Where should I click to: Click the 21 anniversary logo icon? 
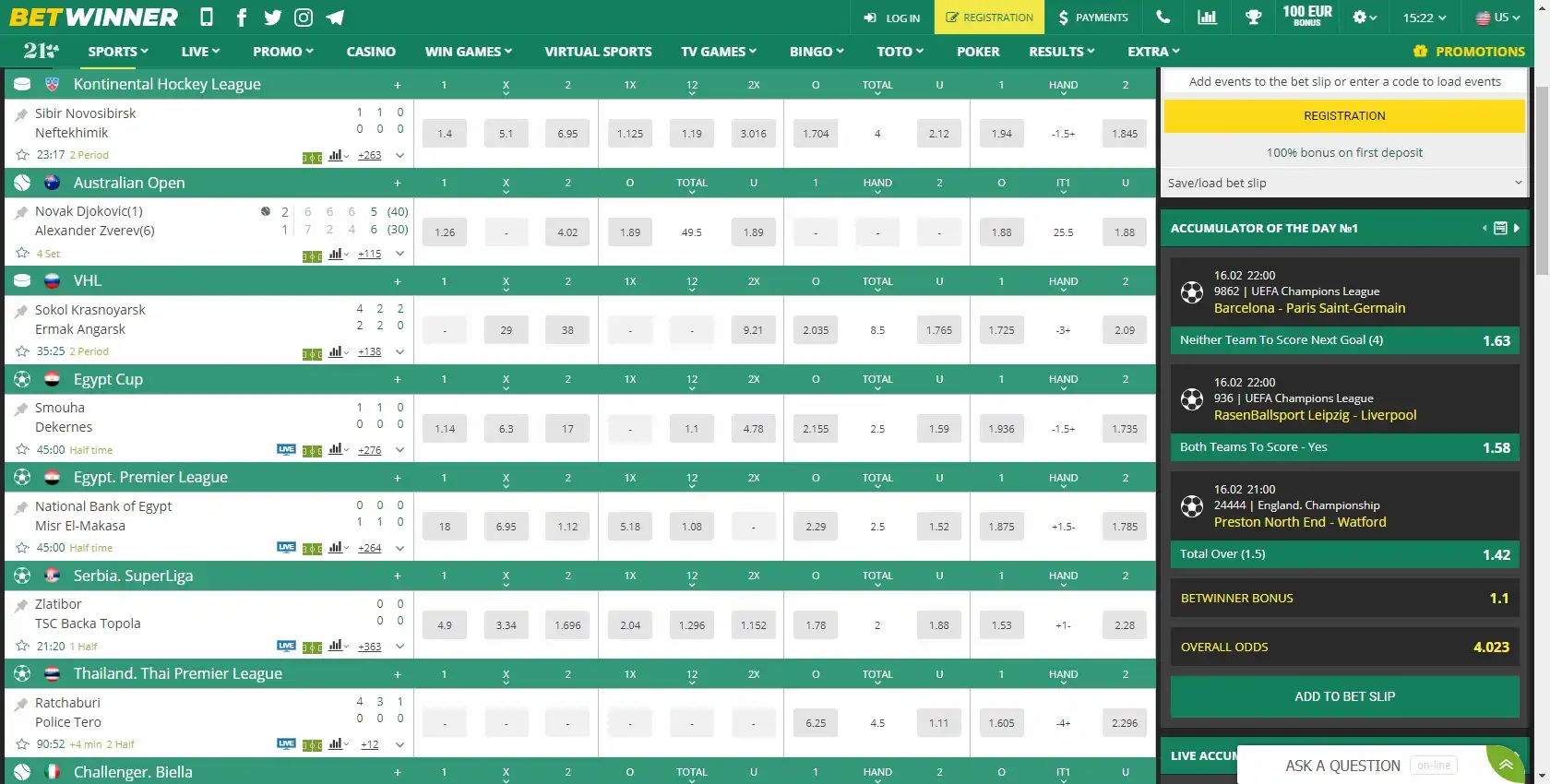coord(41,51)
